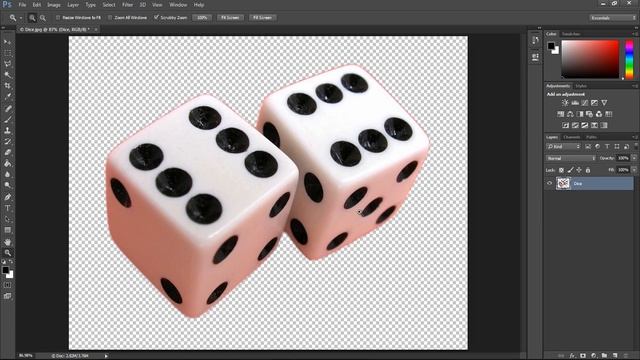This screenshot has height=360, width=640.
Task: Select the Lasso tool
Action: pos(7,64)
